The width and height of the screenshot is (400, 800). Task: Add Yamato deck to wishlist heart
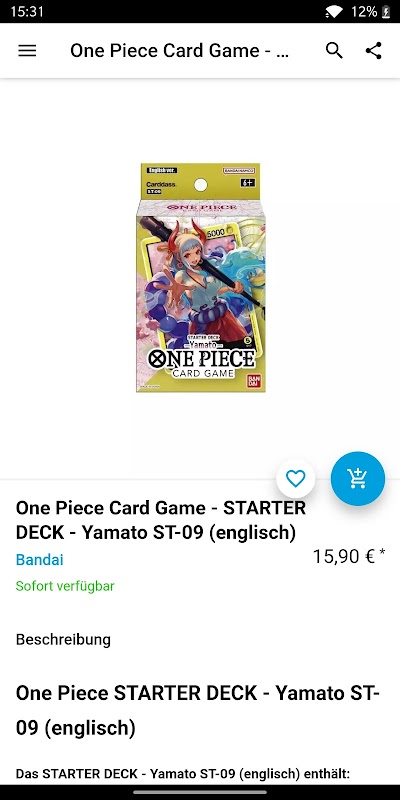295,479
